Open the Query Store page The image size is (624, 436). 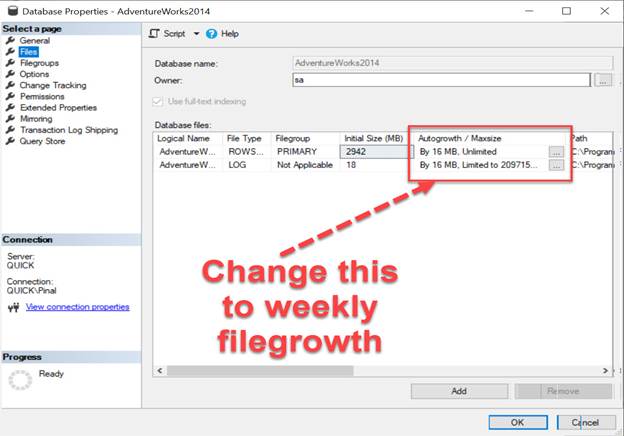42,141
